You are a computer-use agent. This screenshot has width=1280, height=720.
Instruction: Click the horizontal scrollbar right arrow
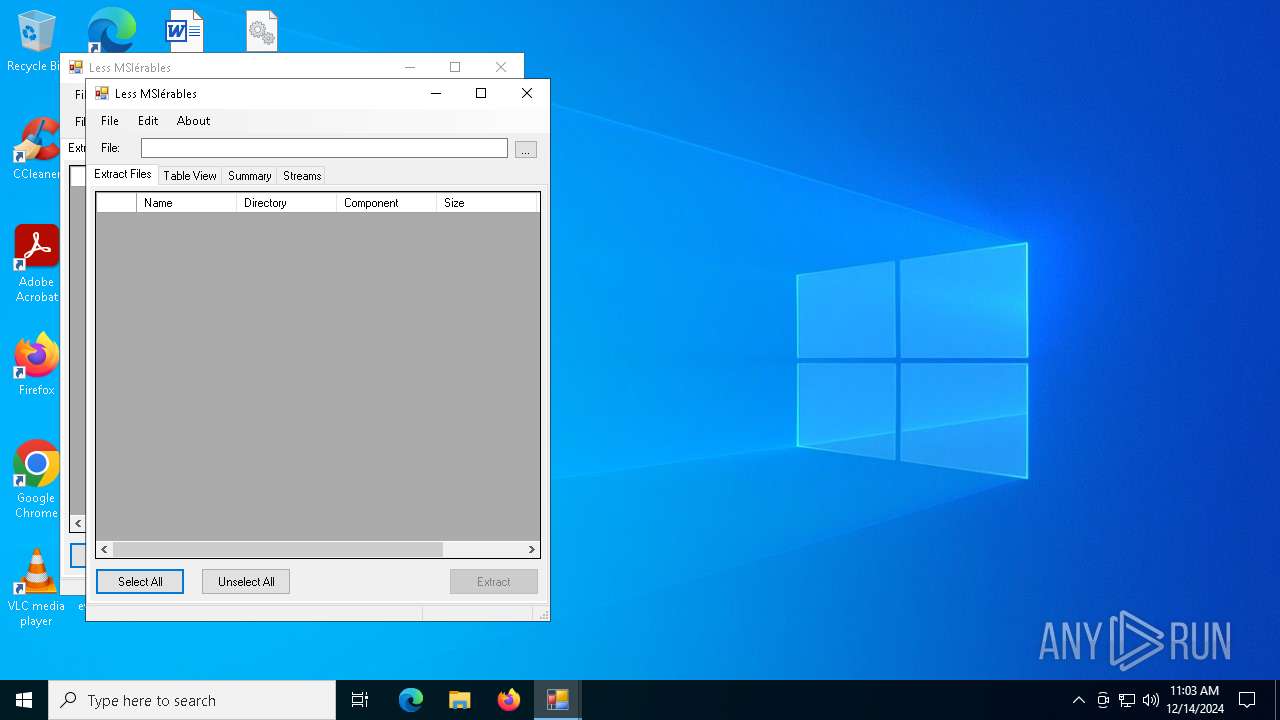coord(531,550)
